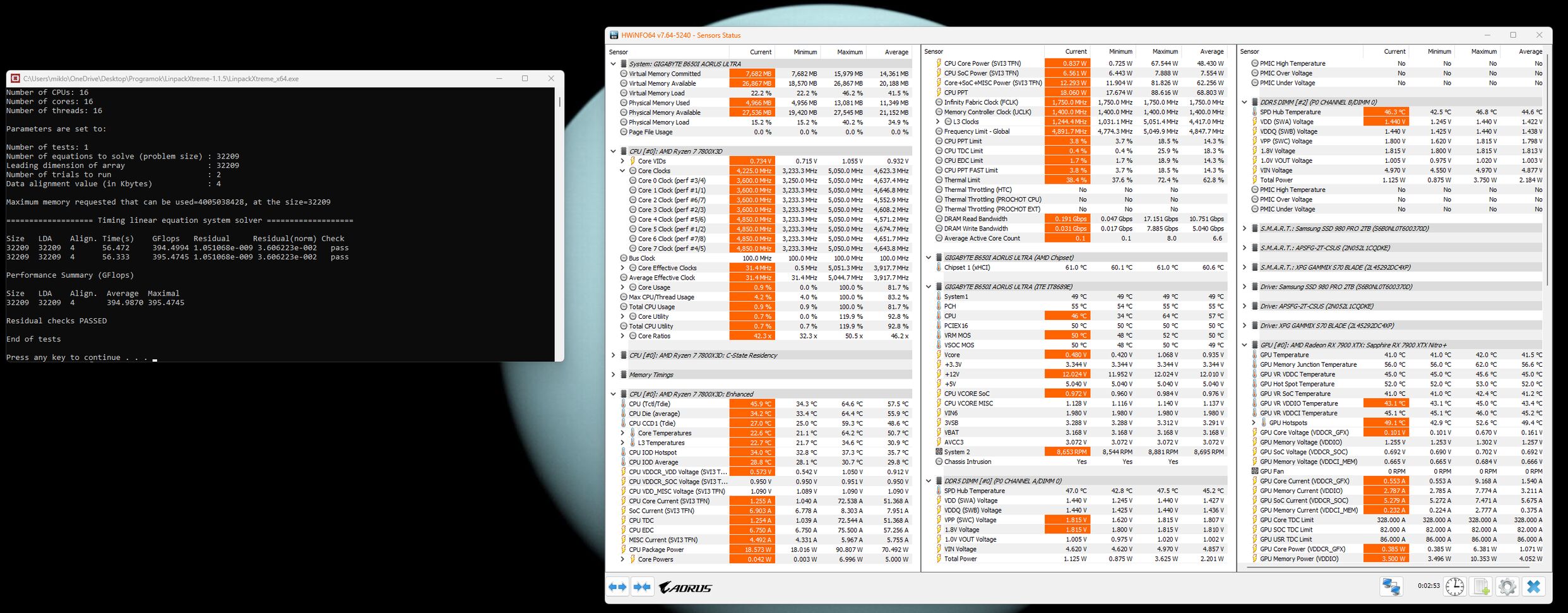
Task: Collapse the CPU [#0]: AMD Ryzen 7 7800X3D group
Action: [613, 152]
